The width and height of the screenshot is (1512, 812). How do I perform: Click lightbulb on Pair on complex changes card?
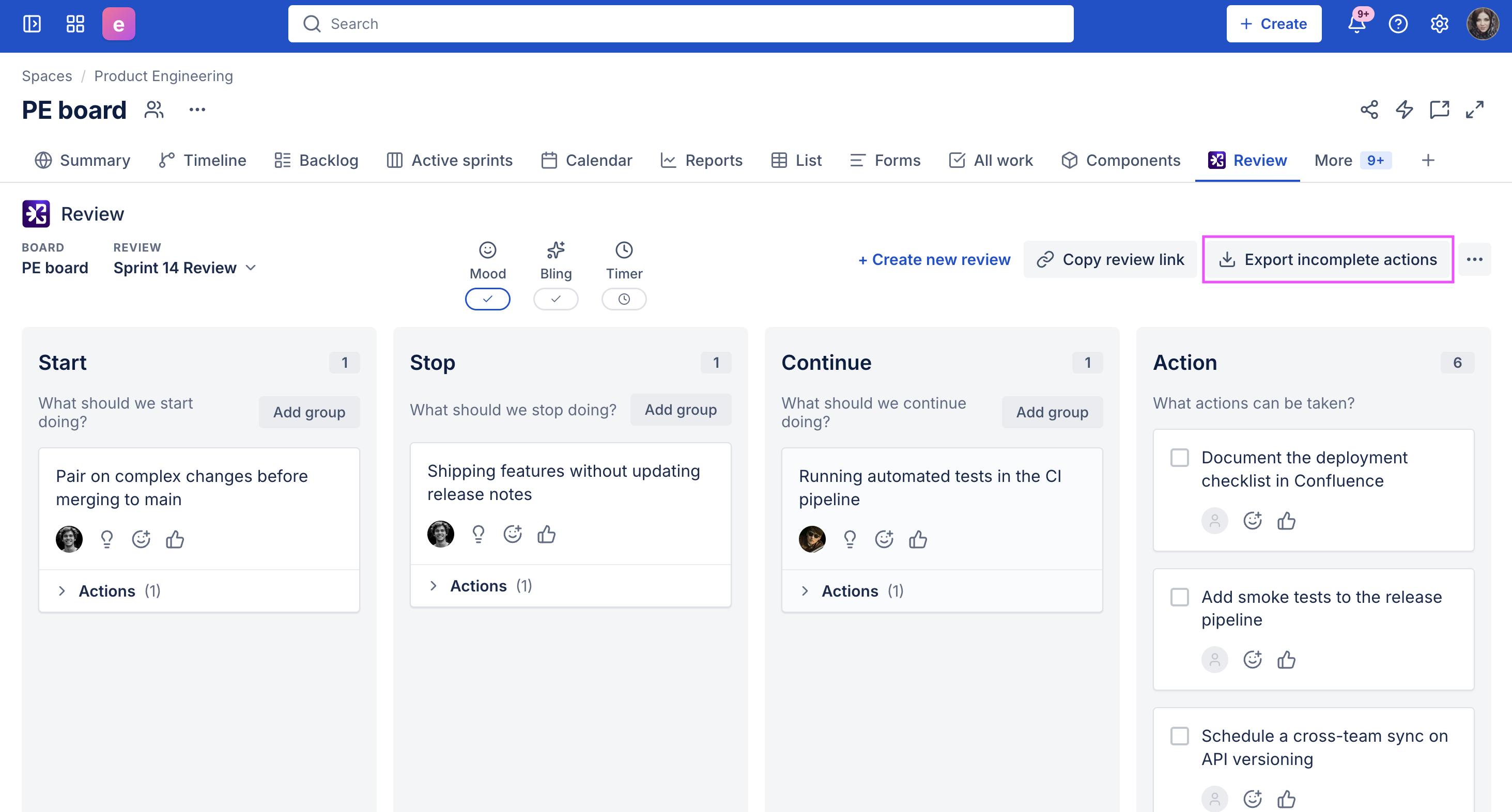pyautogui.click(x=107, y=539)
